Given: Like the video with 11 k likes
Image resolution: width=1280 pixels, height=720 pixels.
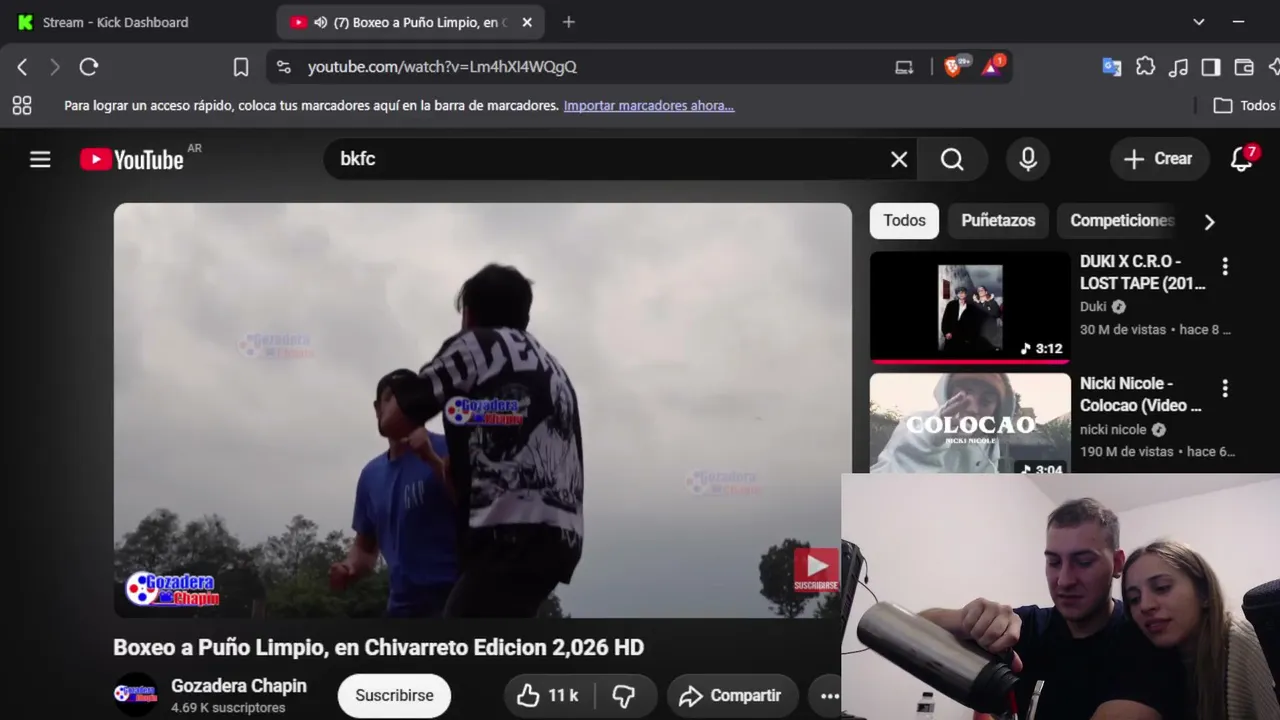Looking at the screenshot, I should click(x=548, y=695).
